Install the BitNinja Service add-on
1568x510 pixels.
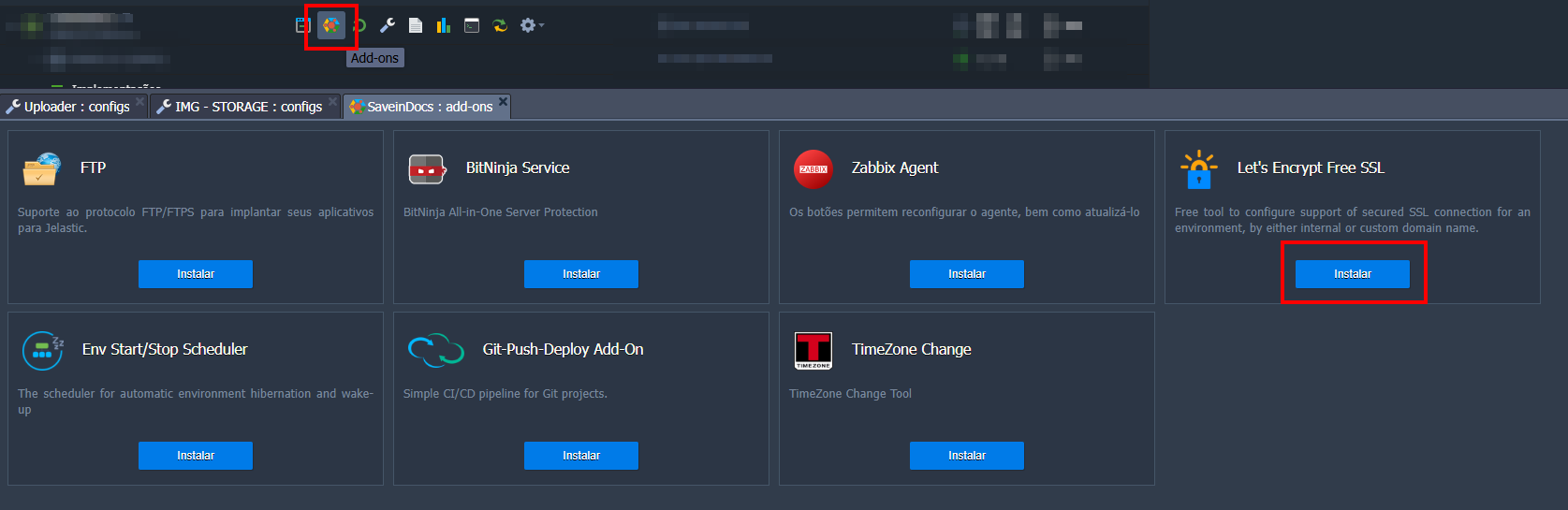[581, 274]
